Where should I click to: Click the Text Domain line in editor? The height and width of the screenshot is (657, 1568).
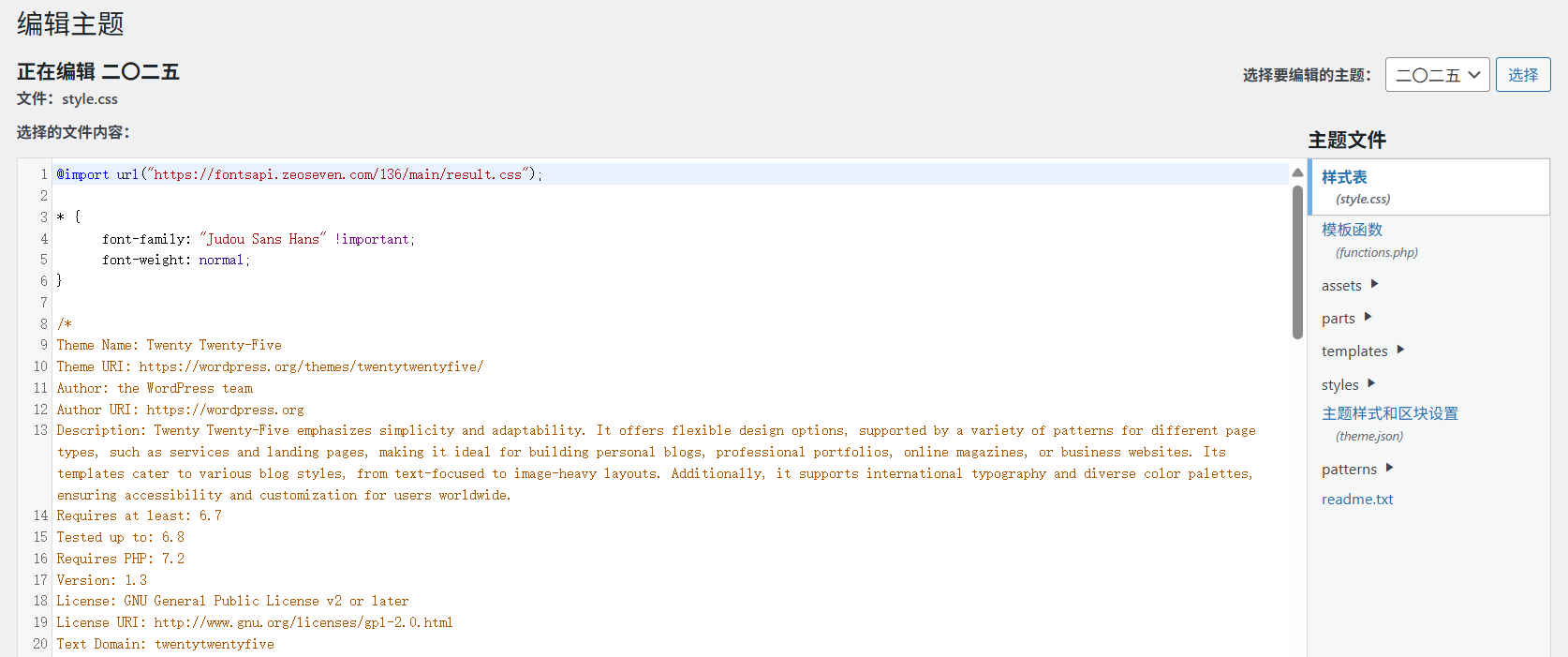(165, 644)
